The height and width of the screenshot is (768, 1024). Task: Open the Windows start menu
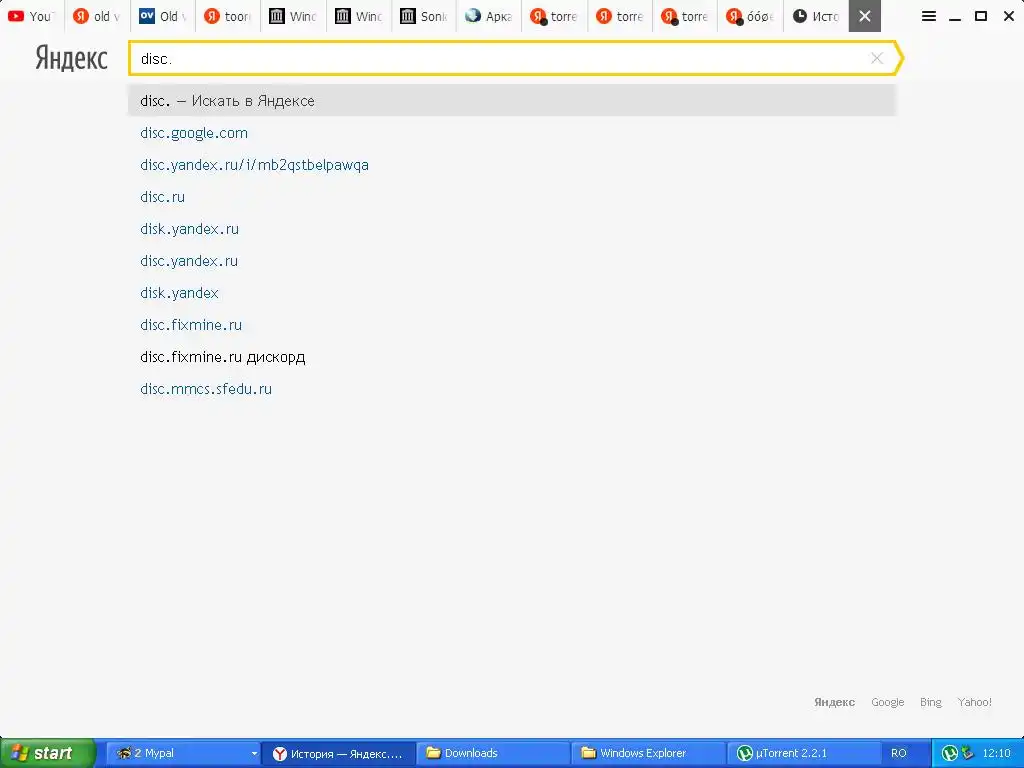click(47, 753)
